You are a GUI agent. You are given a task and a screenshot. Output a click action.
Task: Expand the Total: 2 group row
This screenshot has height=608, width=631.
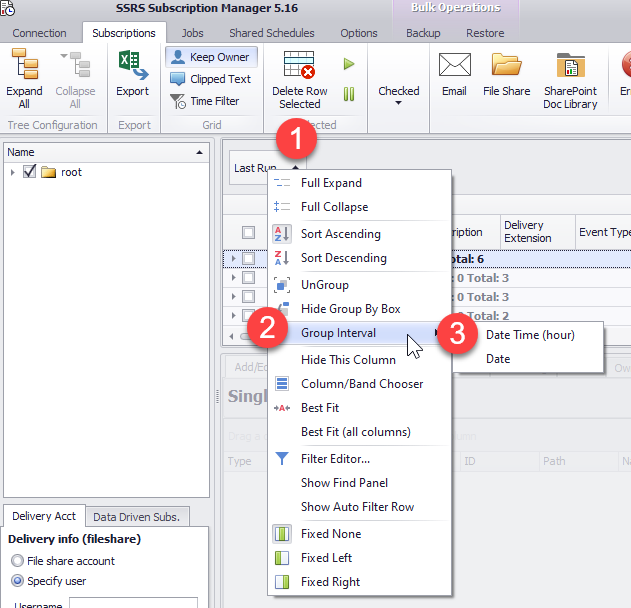[233, 315]
